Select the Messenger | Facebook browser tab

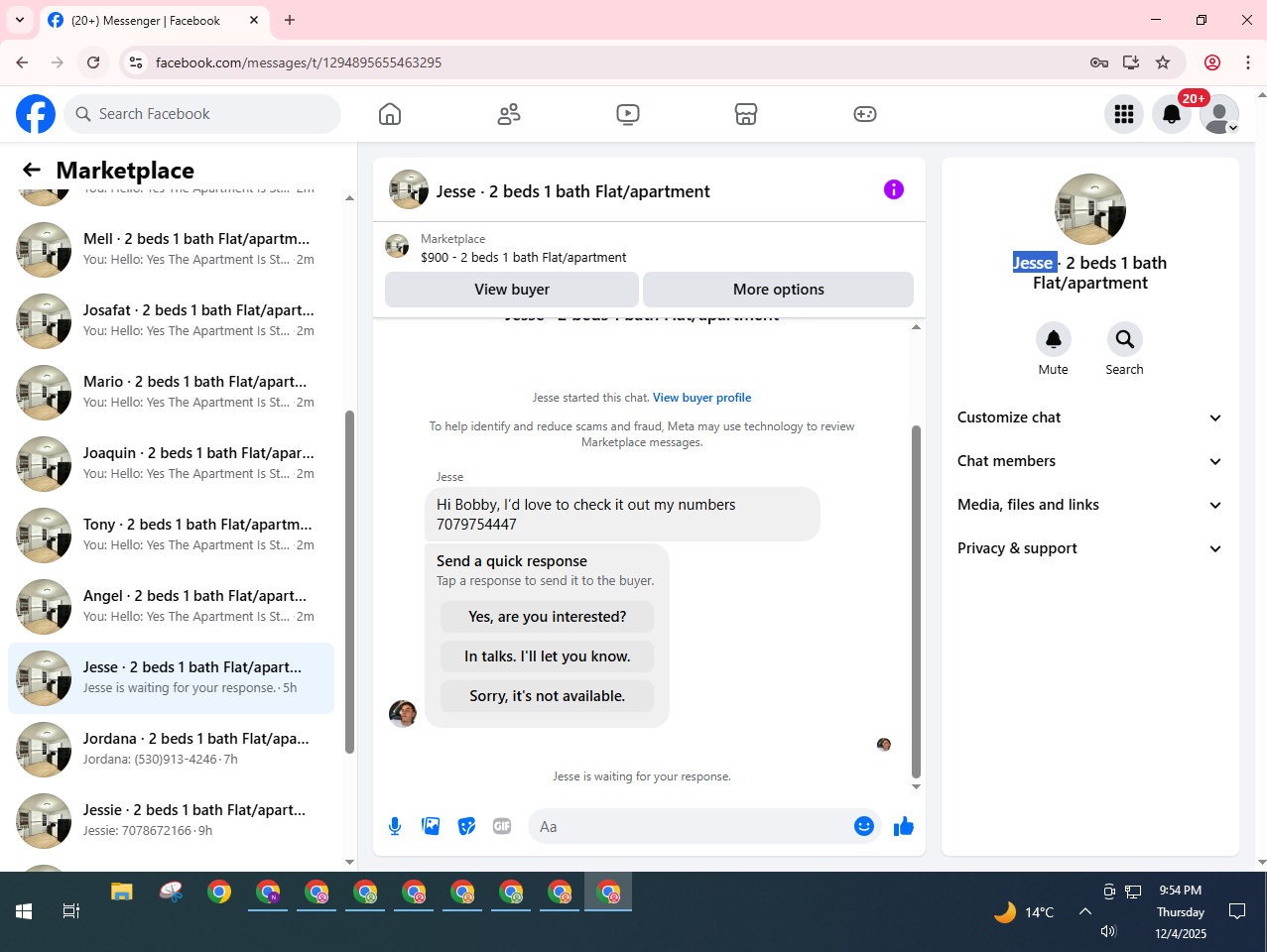pyautogui.click(x=154, y=20)
